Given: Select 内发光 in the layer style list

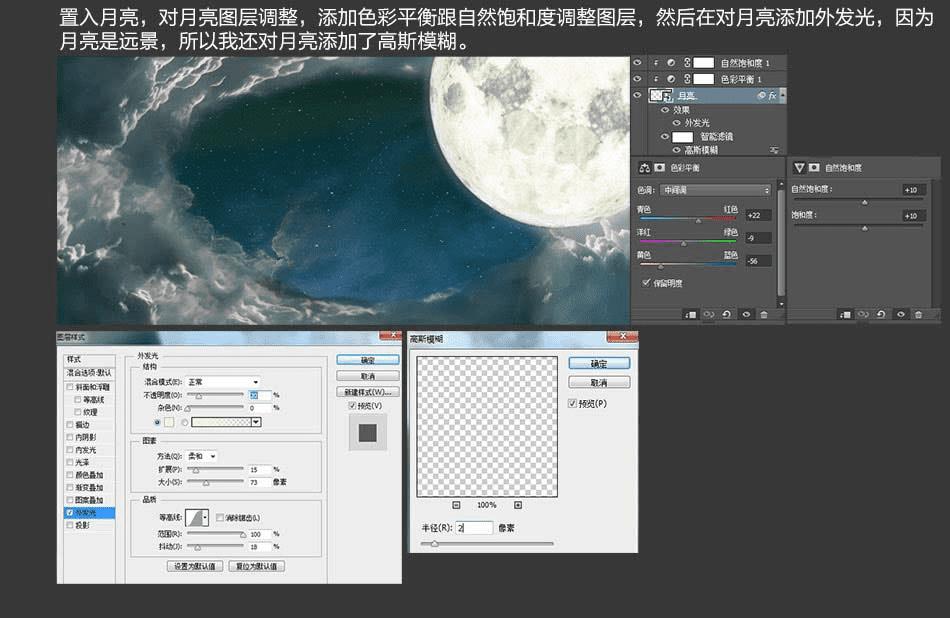Looking at the screenshot, I should click(86, 450).
